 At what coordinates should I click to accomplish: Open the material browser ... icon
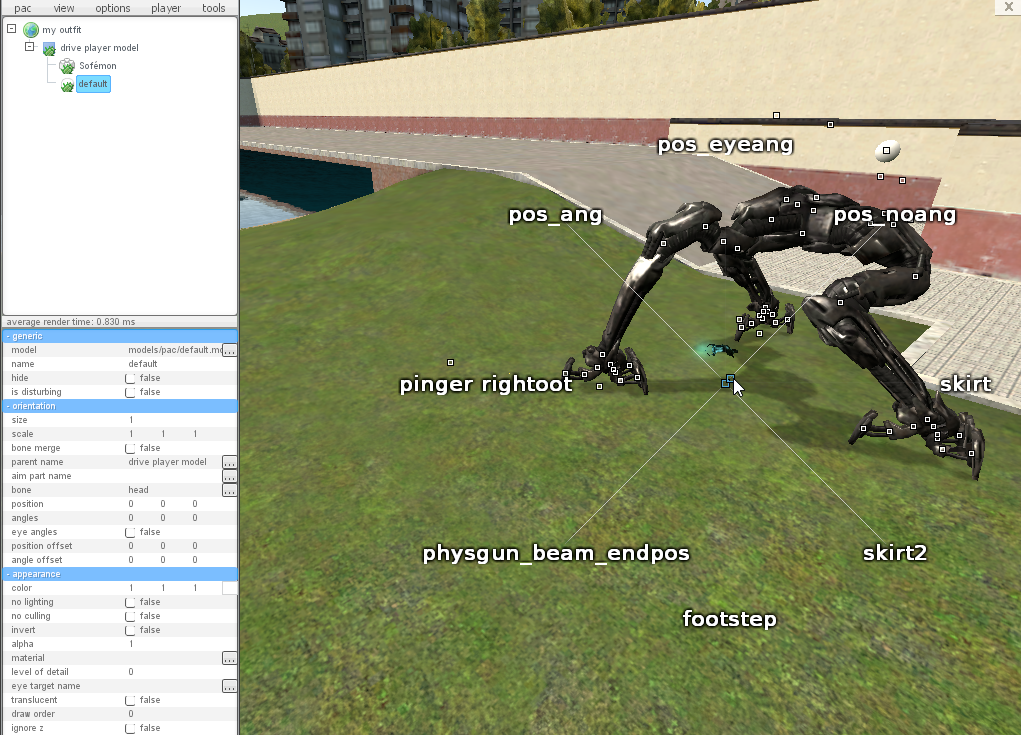click(230, 658)
